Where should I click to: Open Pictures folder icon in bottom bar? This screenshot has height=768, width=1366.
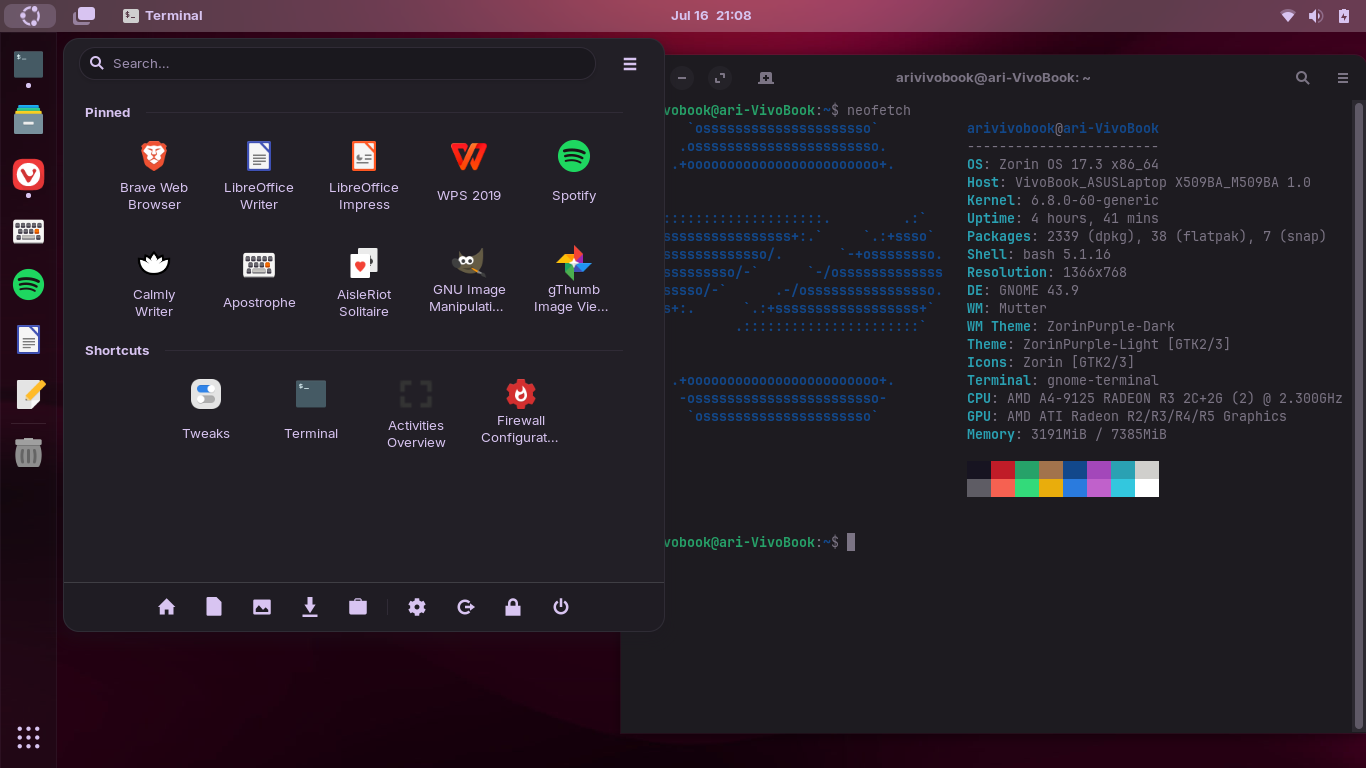(x=262, y=607)
